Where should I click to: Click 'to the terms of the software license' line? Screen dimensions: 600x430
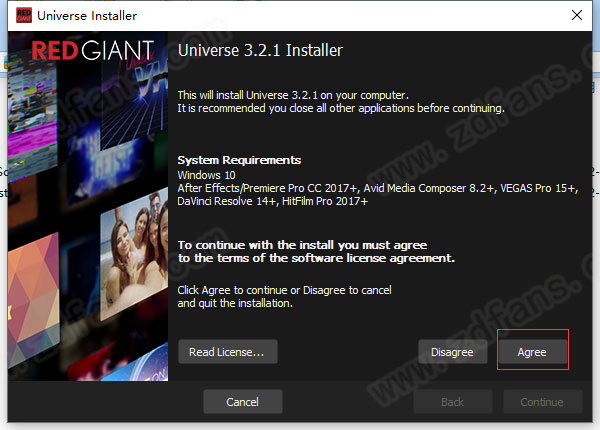(x=316, y=258)
